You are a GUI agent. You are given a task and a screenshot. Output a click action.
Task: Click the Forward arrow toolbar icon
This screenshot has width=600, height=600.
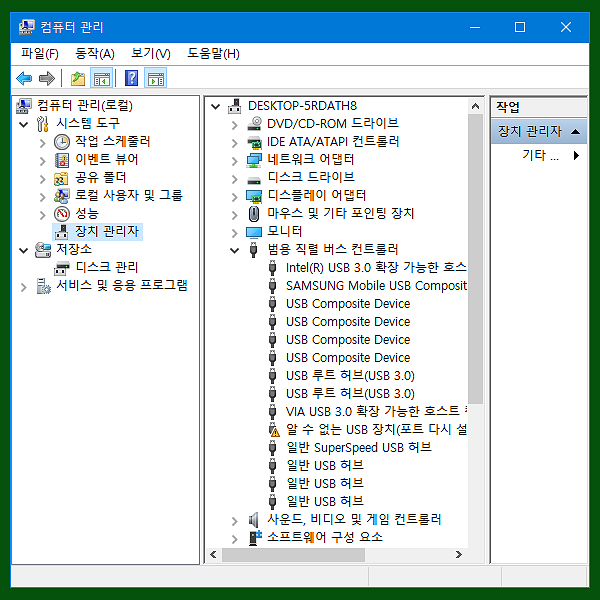tap(47, 78)
